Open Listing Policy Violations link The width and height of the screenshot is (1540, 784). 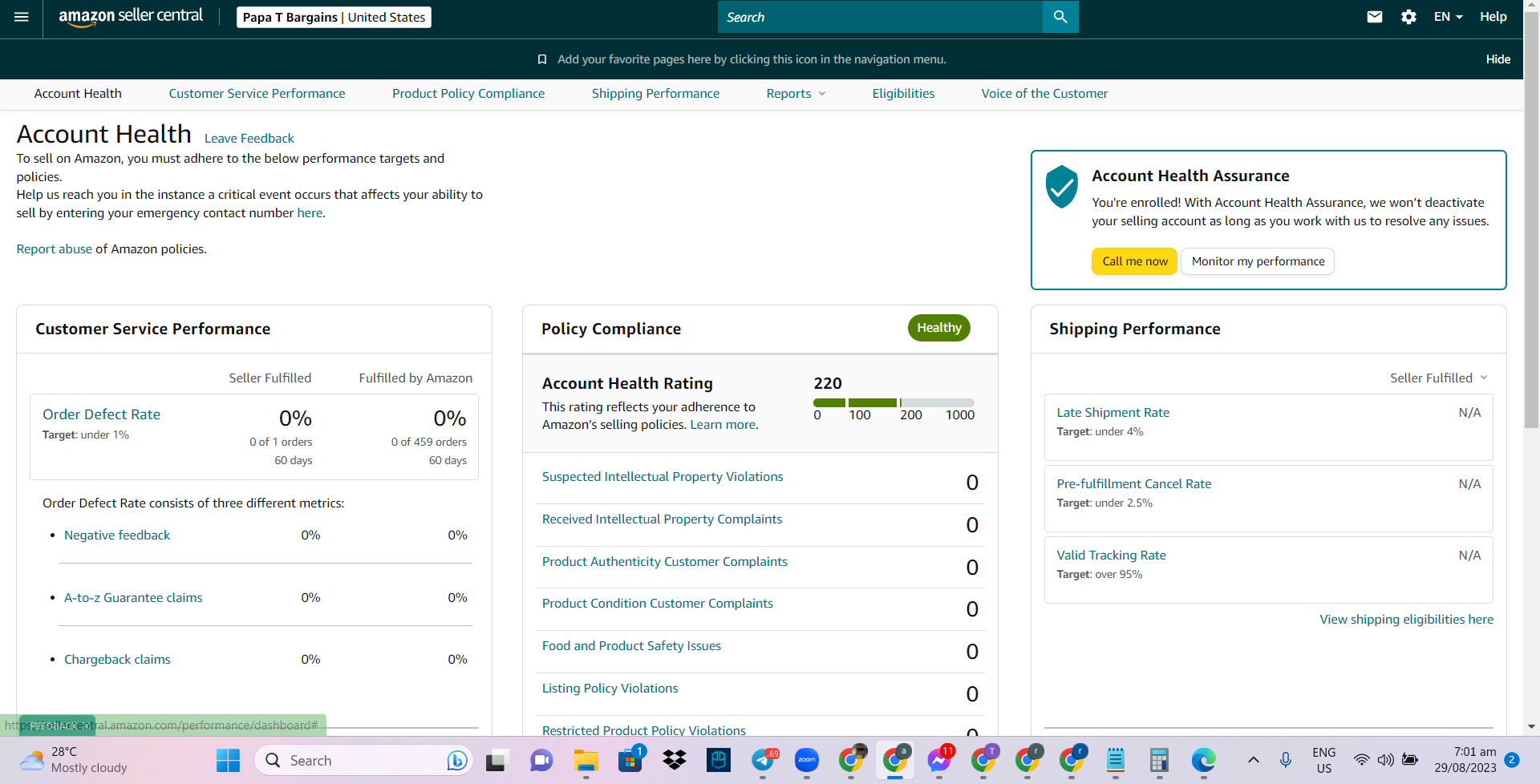click(610, 689)
